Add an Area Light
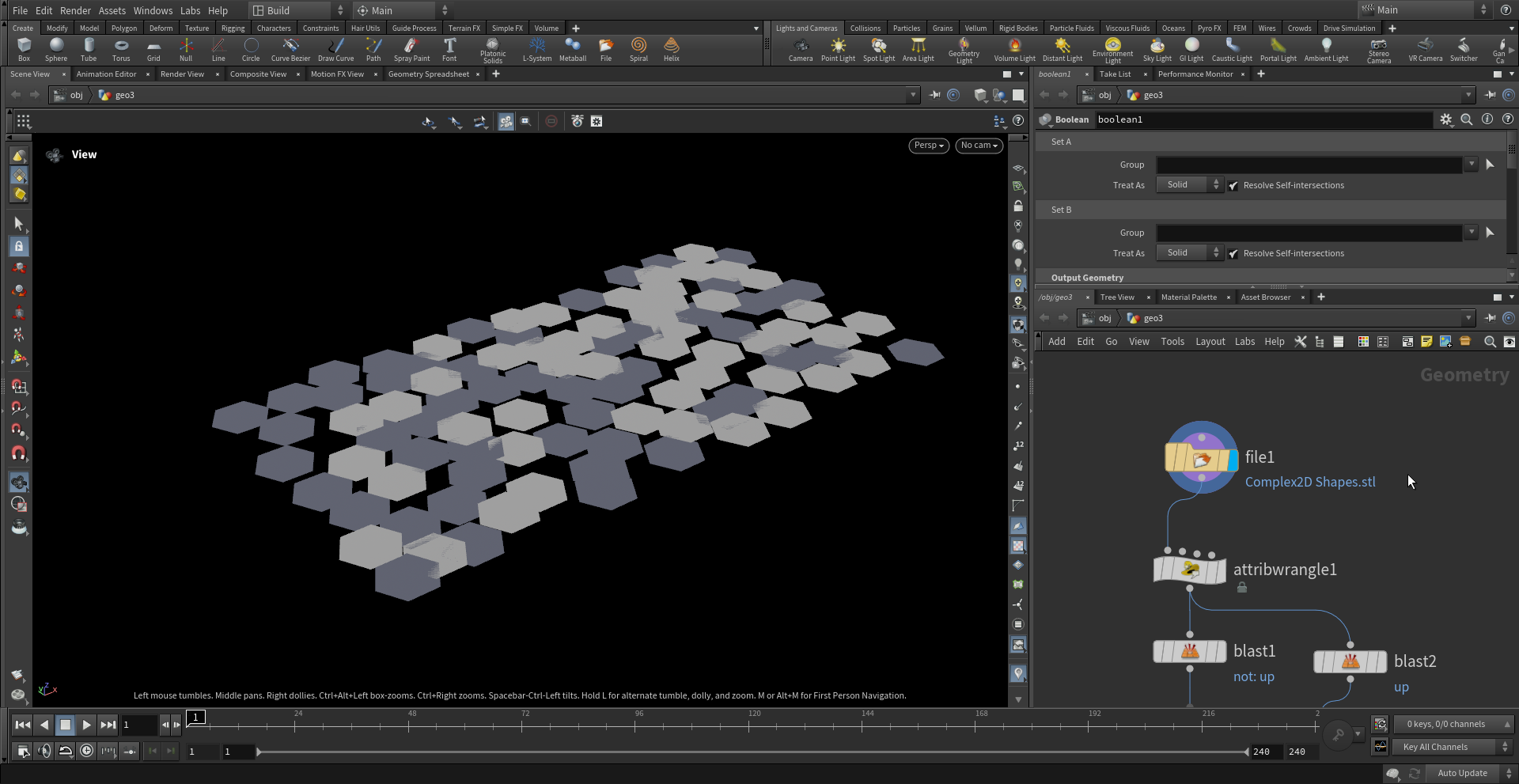This screenshot has height=784, width=1519. pyautogui.click(x=919, y=49)
